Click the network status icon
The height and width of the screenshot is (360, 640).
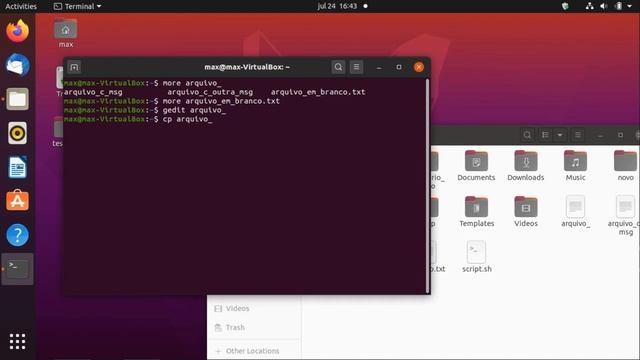(589, 6)
